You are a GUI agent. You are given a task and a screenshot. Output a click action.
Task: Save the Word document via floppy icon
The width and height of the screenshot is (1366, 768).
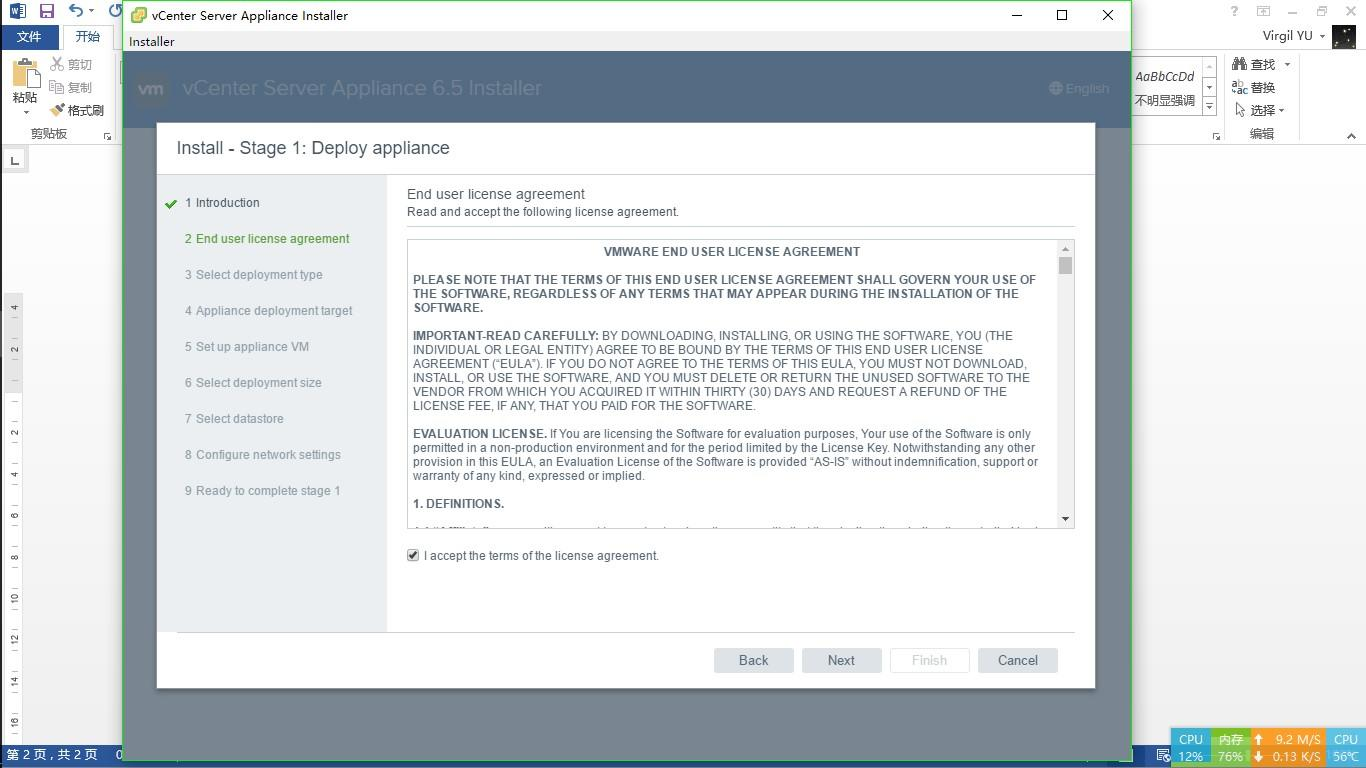click(x=46, y=11)
